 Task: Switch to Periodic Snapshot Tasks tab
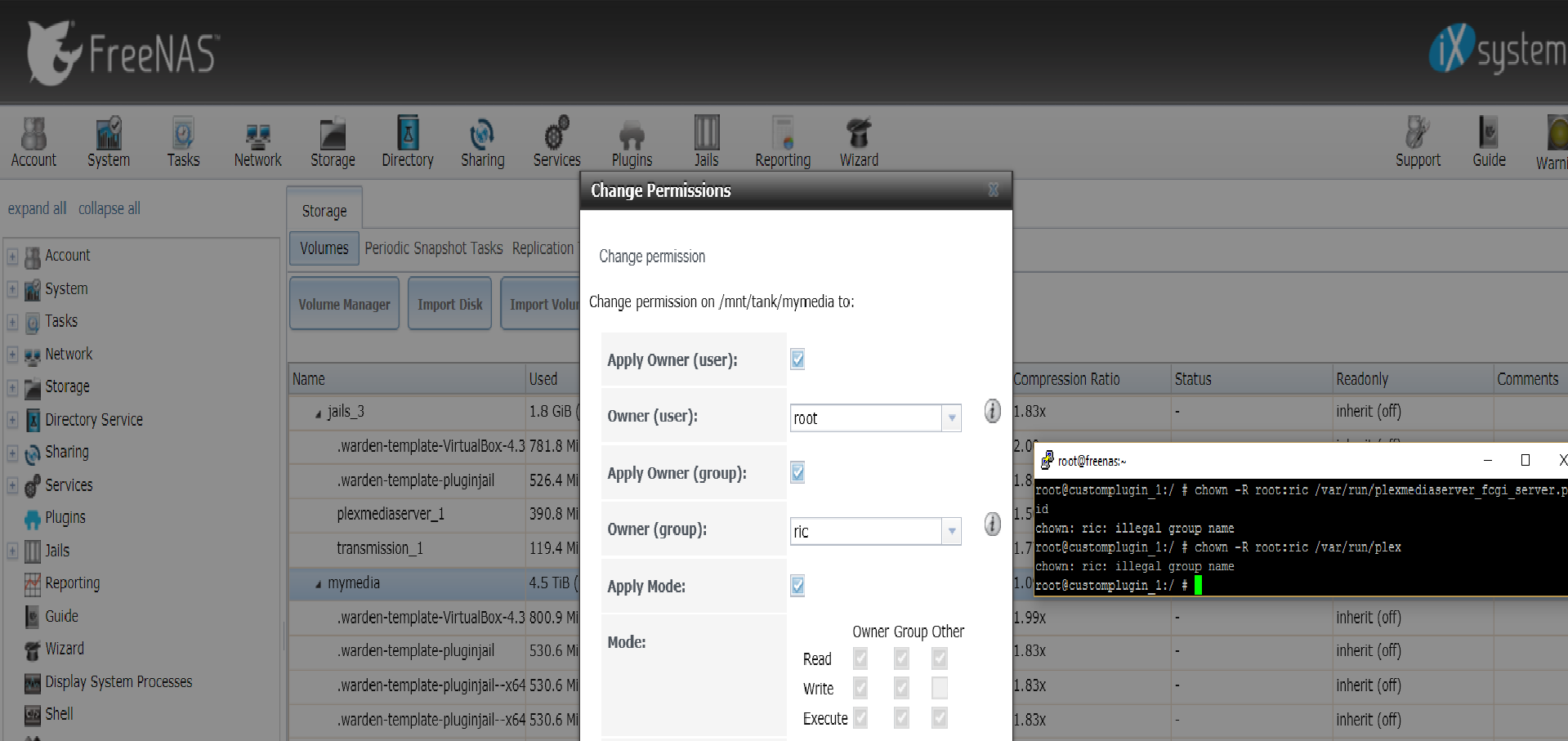[x=434, y=248]
